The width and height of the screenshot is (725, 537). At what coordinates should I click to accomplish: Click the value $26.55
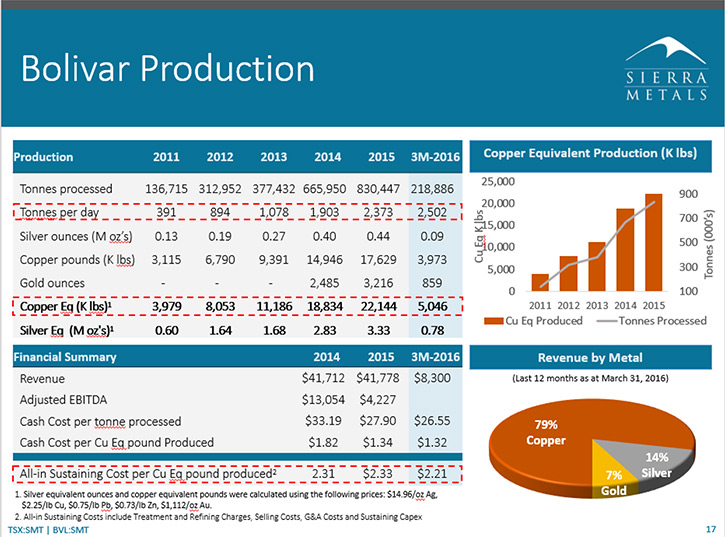[x=432, y=421]
